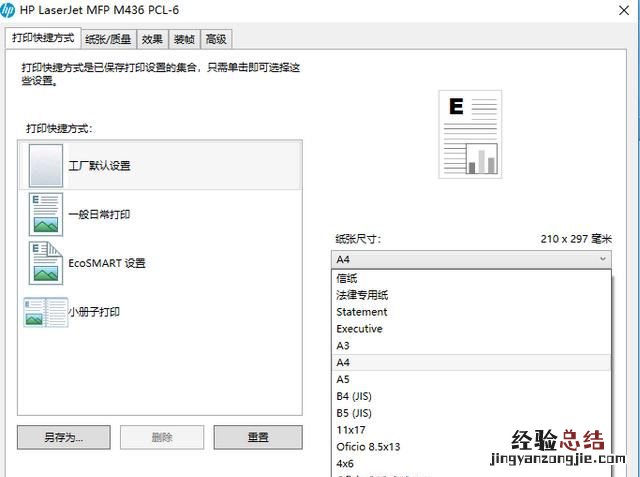Select the 一般日常打印 shortcut text
The width and height of the screenshot is (640, 477).
click(x=99, y=215)
